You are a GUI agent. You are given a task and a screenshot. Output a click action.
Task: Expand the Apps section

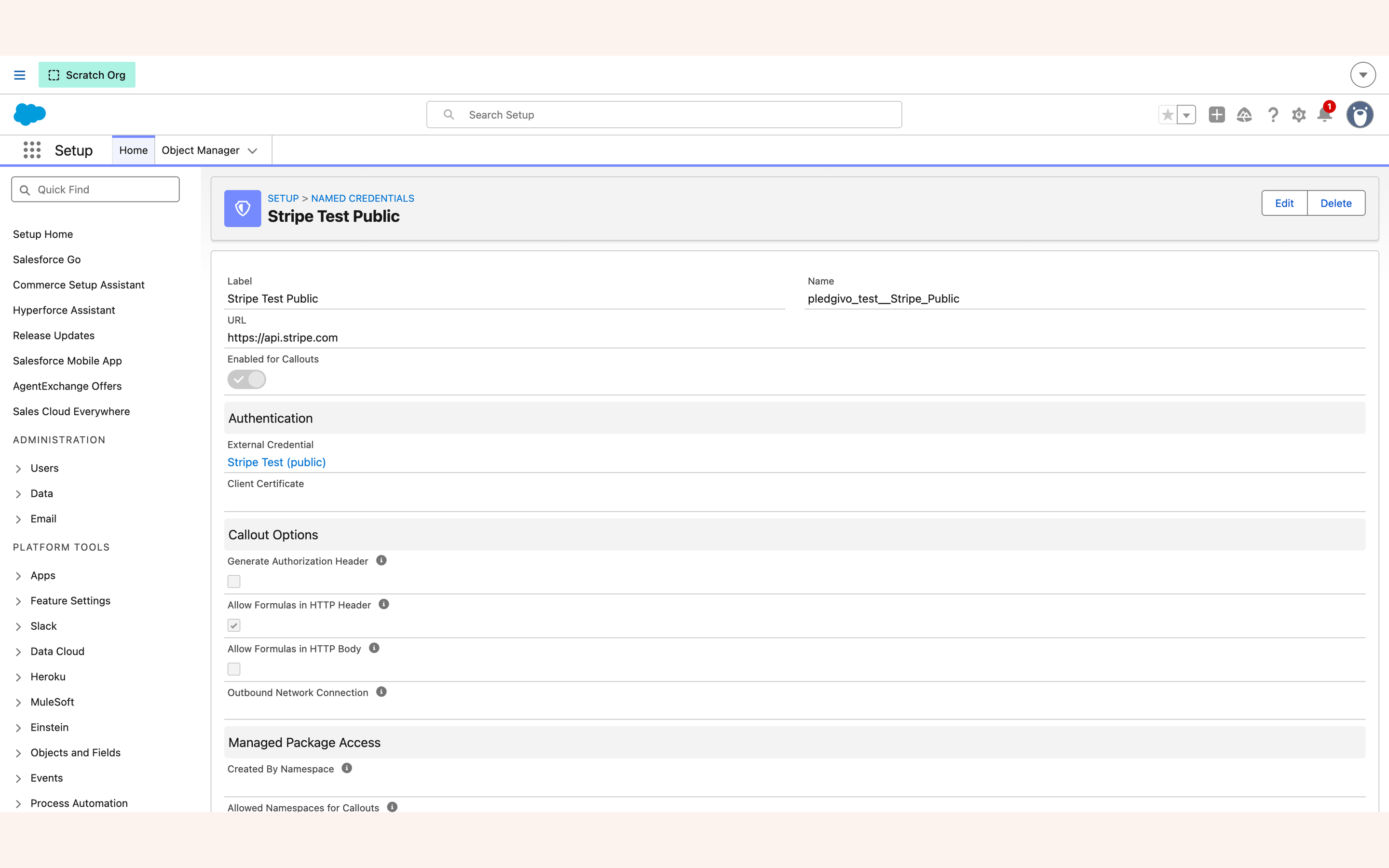pyautogui.click(x=18, y=576)
